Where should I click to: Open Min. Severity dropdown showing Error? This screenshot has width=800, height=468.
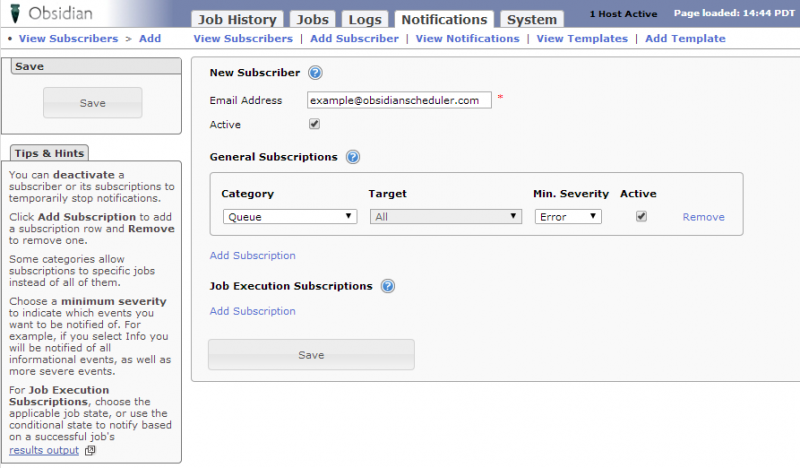pos(567,216)
